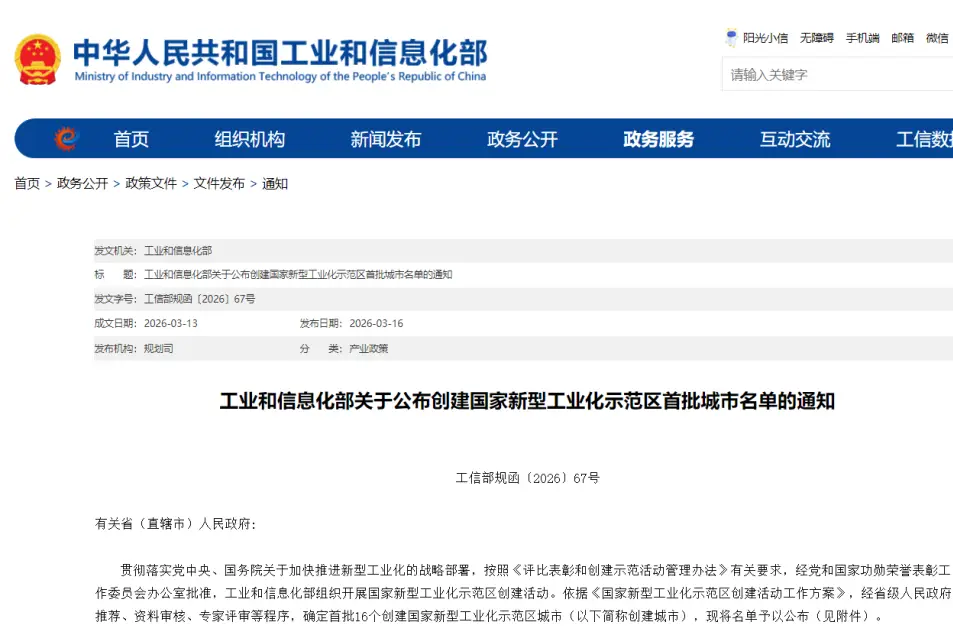
Task: Click the 阳光小信 mascot icon
Action: click(x=731, y=38)
